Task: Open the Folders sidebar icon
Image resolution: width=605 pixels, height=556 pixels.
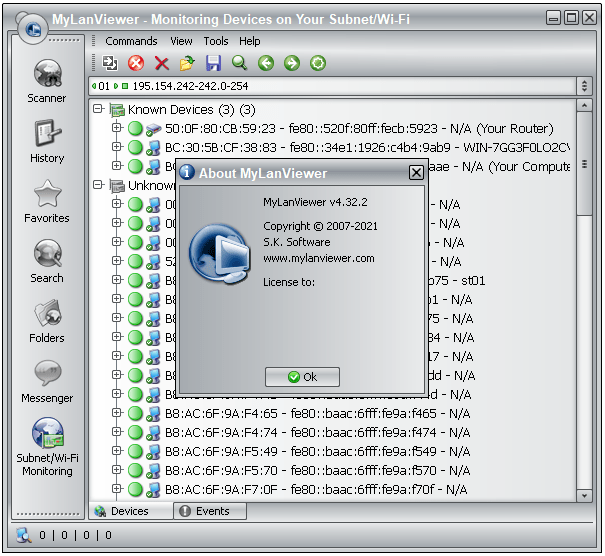Action: click(47, 313)
